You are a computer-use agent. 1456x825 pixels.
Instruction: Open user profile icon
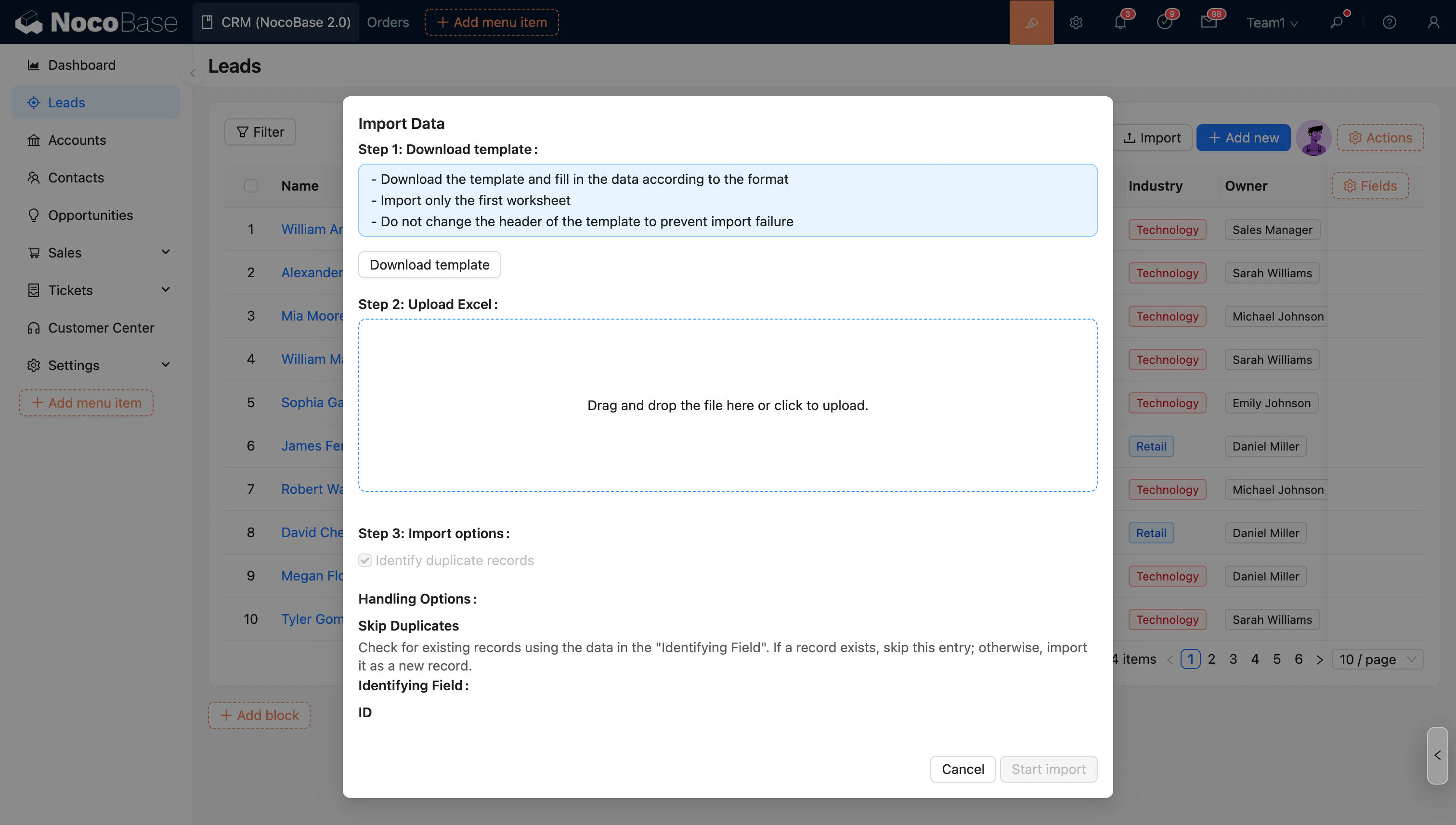tap(1433, 22)
